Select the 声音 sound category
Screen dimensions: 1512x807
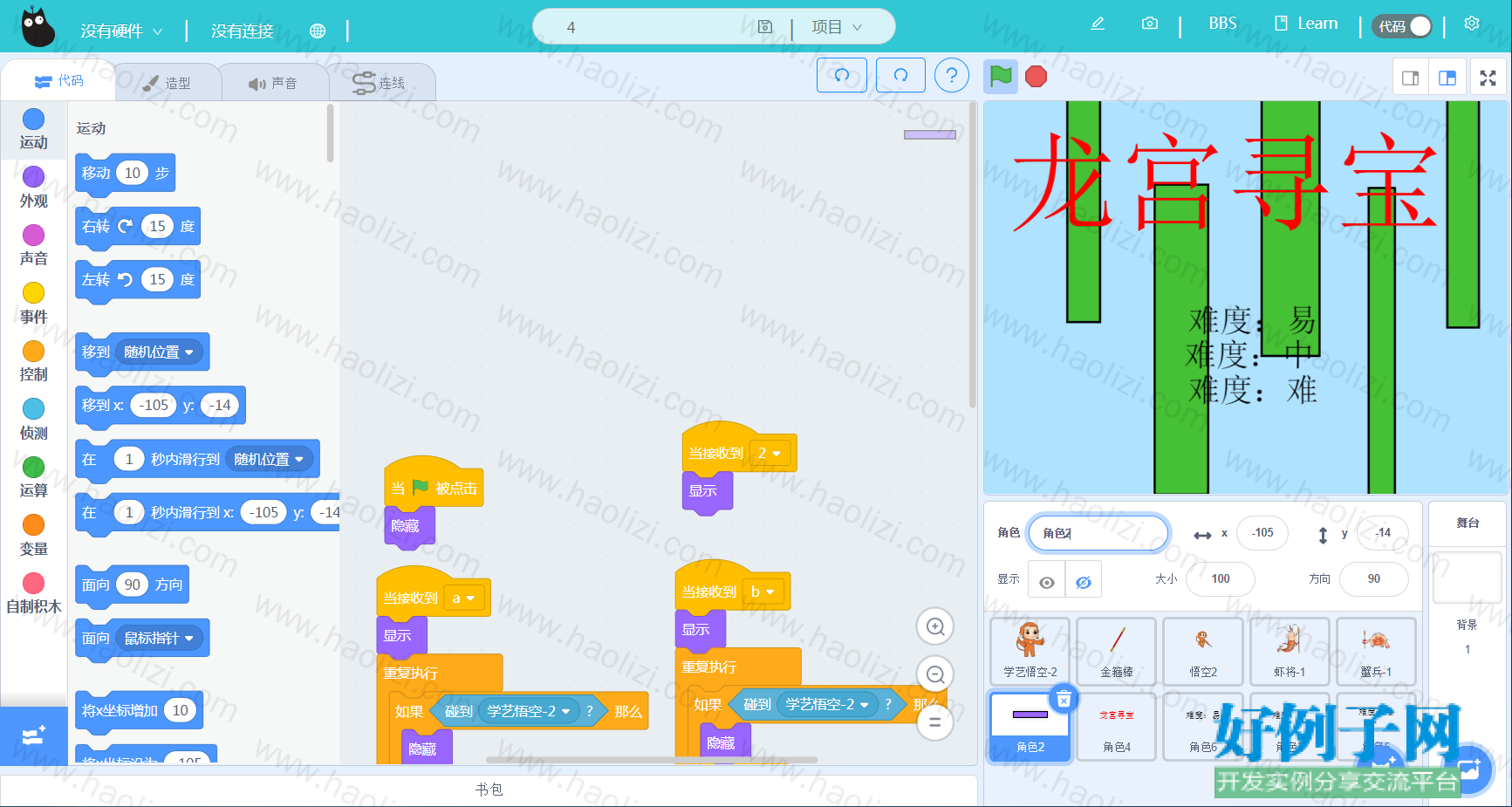point(33,245)
